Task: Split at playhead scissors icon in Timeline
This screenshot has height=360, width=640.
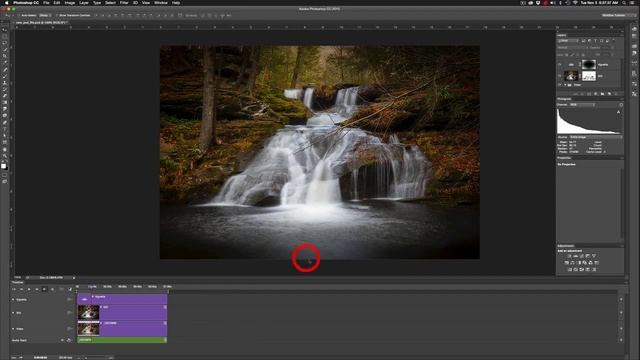Action: [x=62, y=289]
